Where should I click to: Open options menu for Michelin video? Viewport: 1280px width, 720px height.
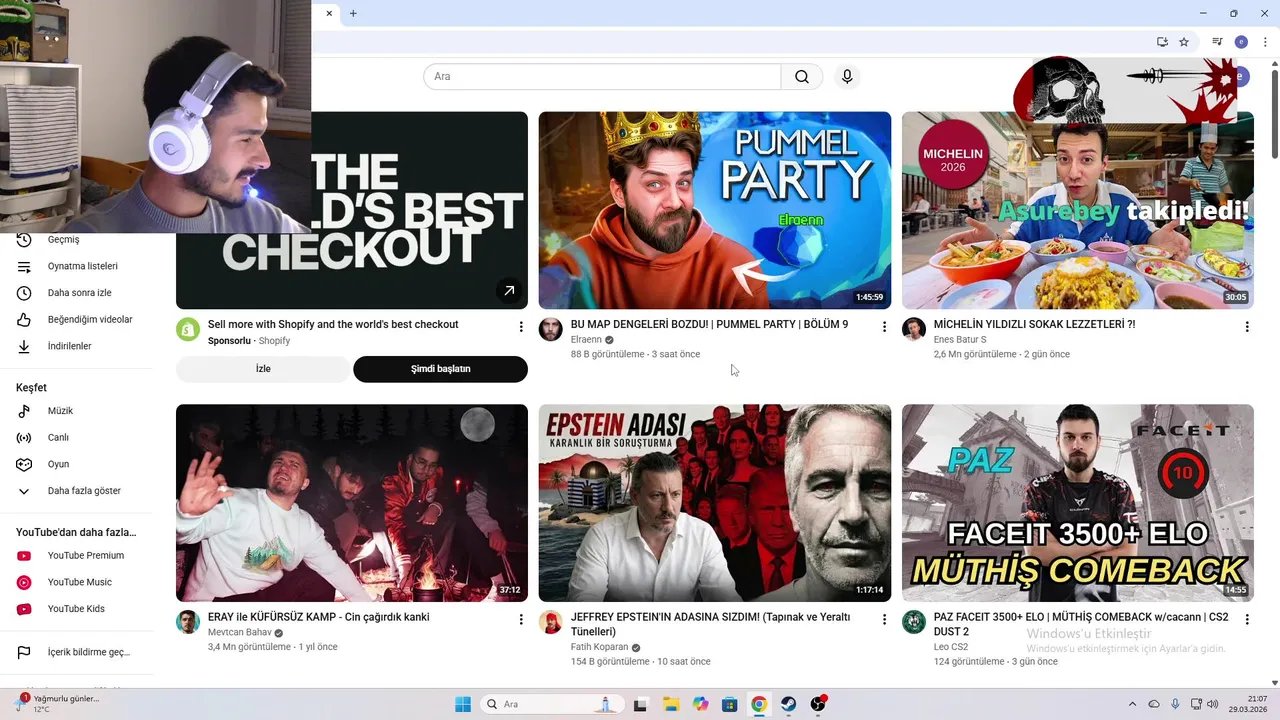point(1247,327)
